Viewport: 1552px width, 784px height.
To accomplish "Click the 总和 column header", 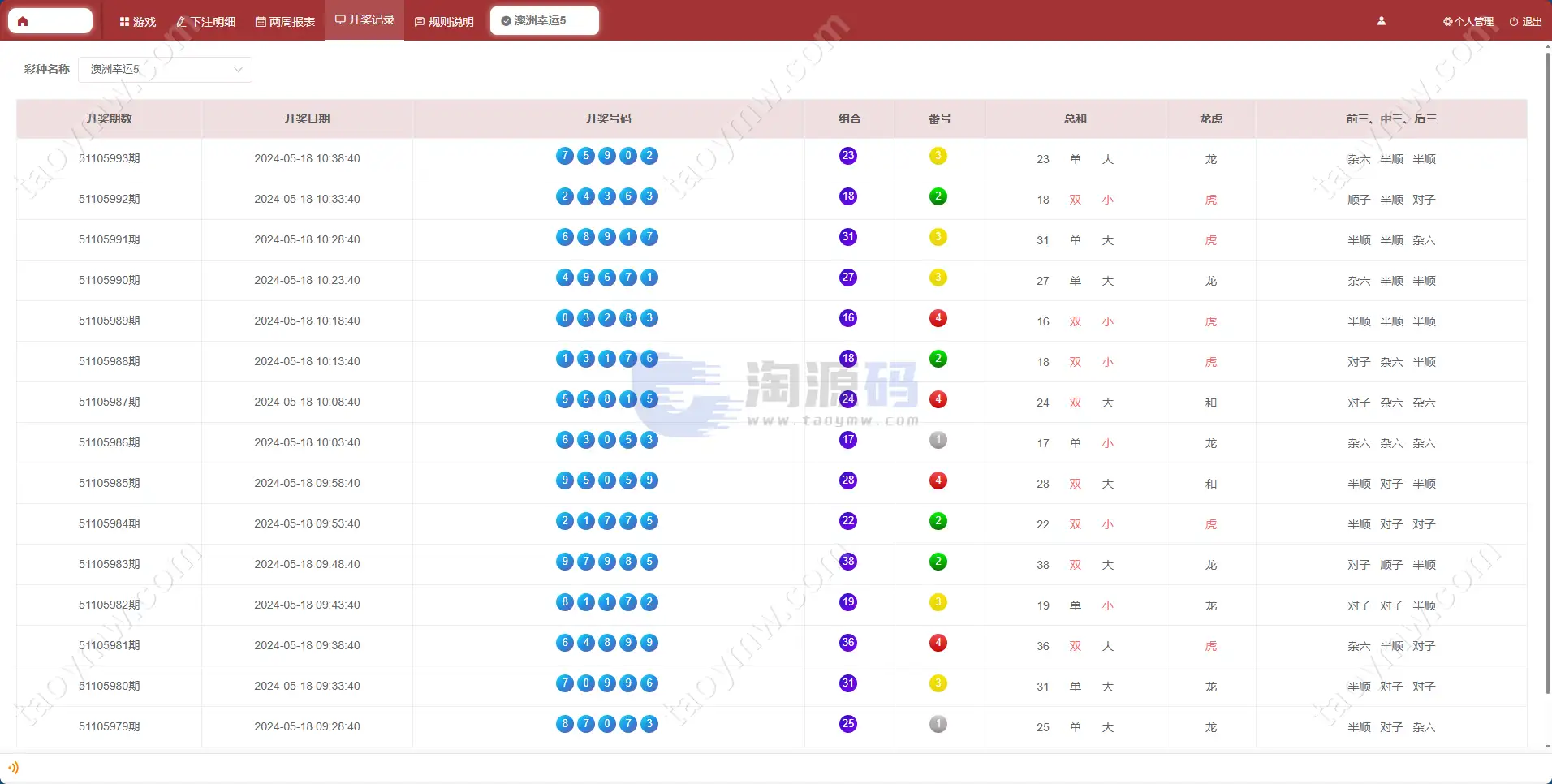I will click(x=1076, y=118).
